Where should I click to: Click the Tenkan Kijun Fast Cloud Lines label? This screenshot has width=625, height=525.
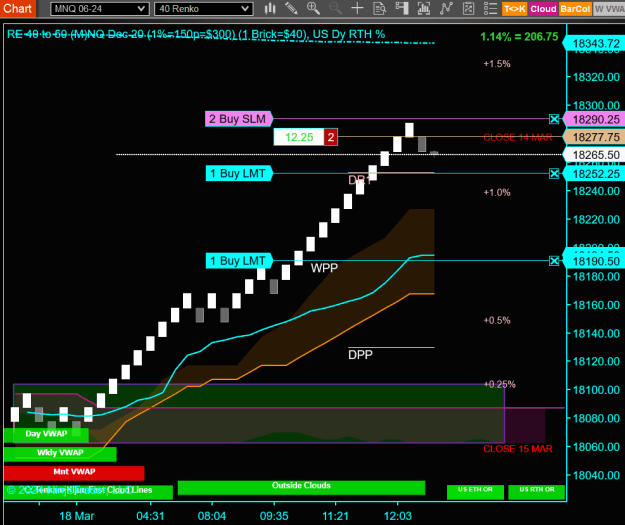pos(88,492)
